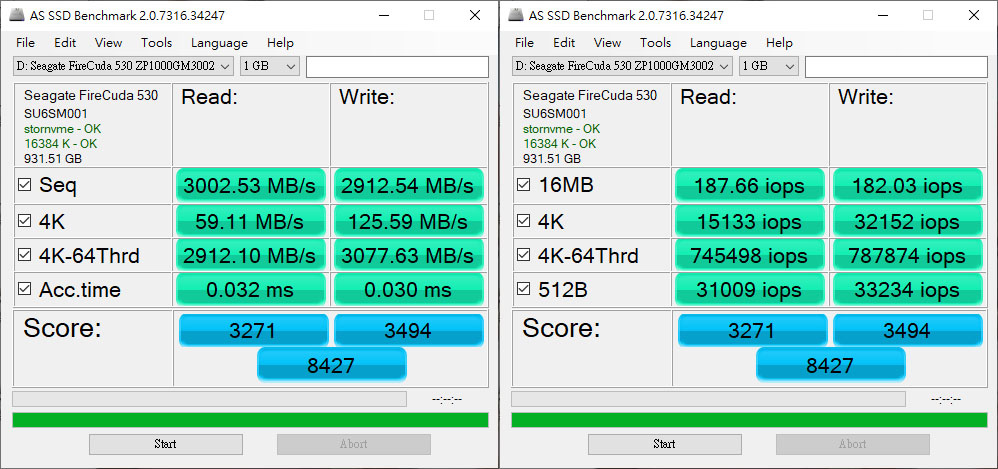This screenshot has width=998, height=469.
Task: Open the Edit menu in right window
Action: tap(564, 43)
